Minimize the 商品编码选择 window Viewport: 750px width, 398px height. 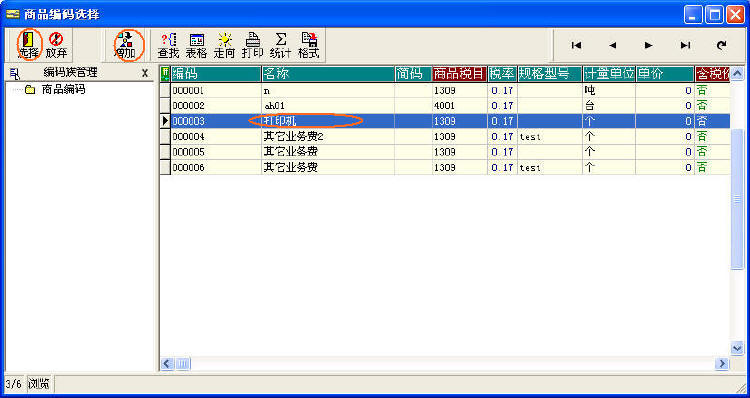(x=693, y=14)
